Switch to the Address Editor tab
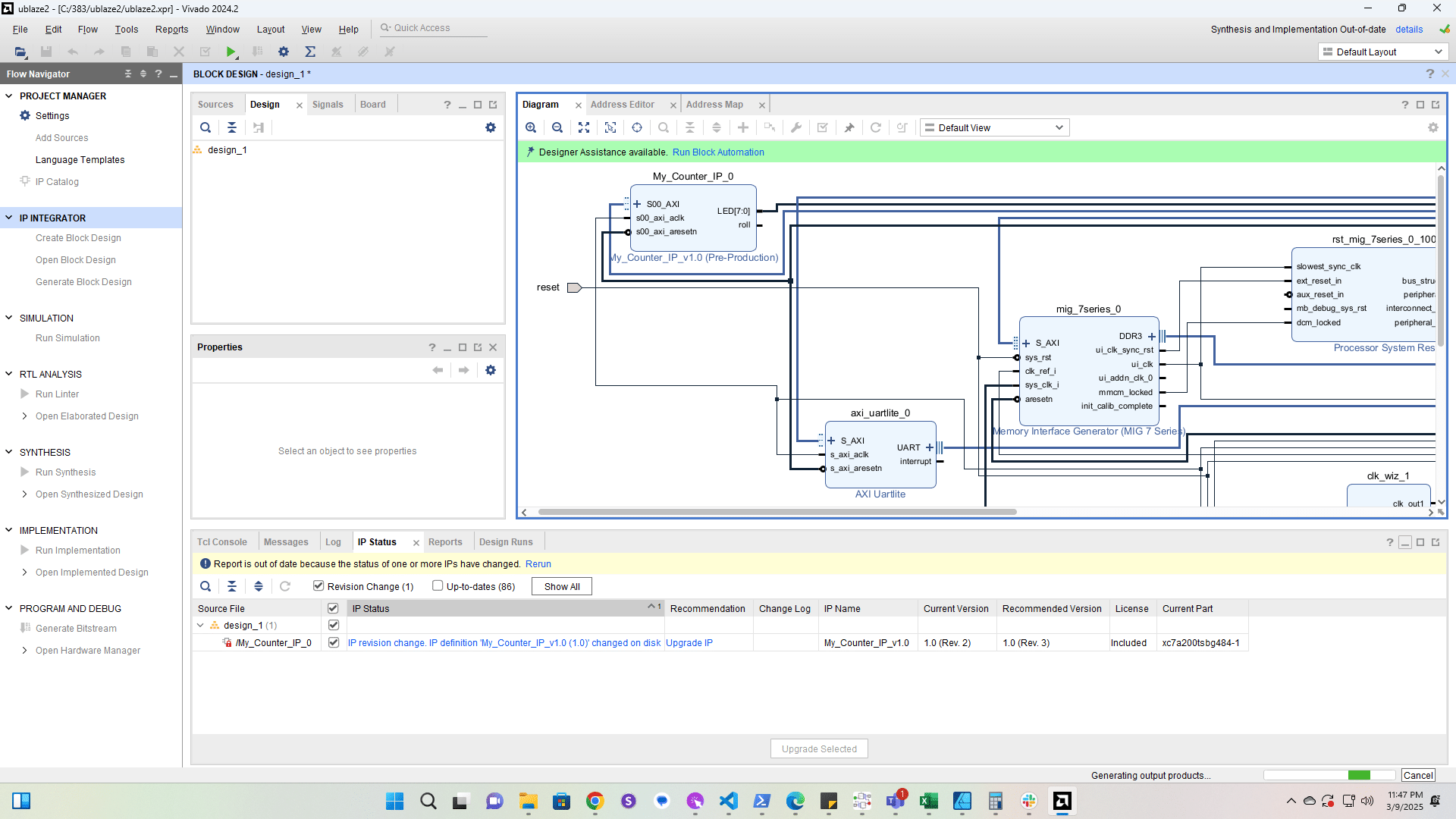This screenshot has width=1456, height=819. click(622, 105)
